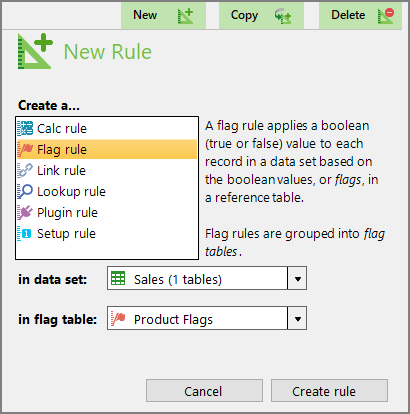Click the New rule toolbar button

[163, 15]
